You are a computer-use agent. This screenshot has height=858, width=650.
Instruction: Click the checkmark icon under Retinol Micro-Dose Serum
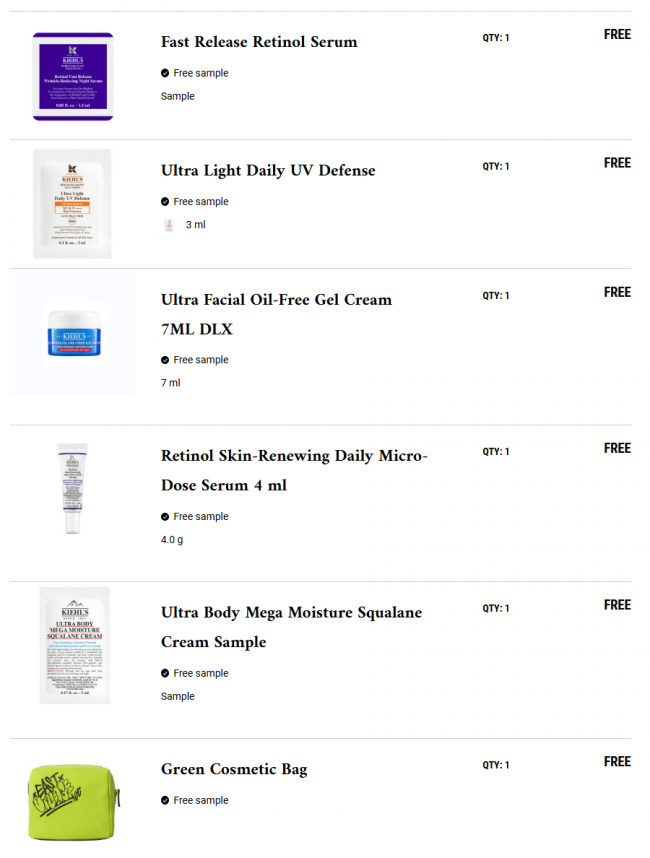click(x=165, y=517)
